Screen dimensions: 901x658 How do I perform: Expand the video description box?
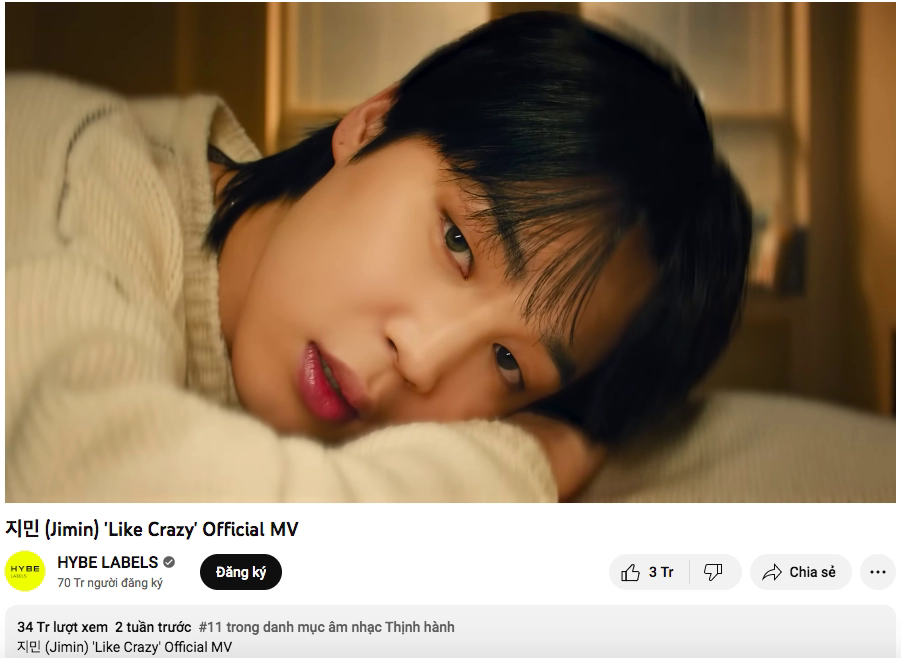[x=450, y=632]
